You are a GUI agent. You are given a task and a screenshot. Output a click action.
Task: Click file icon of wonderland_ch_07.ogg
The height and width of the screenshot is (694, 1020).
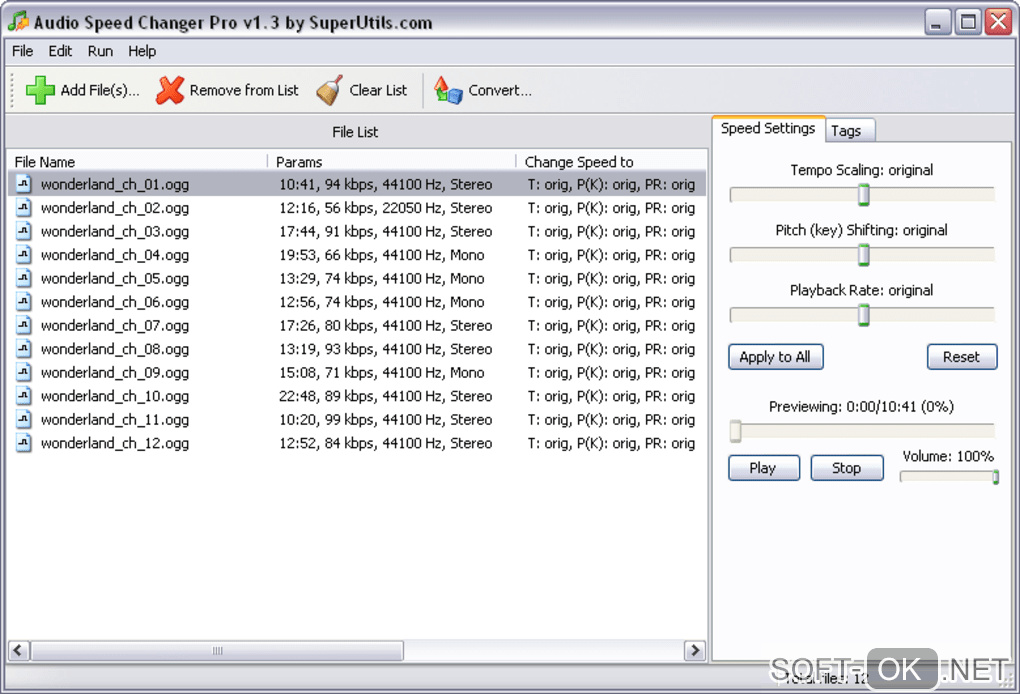tap(23, 325)
